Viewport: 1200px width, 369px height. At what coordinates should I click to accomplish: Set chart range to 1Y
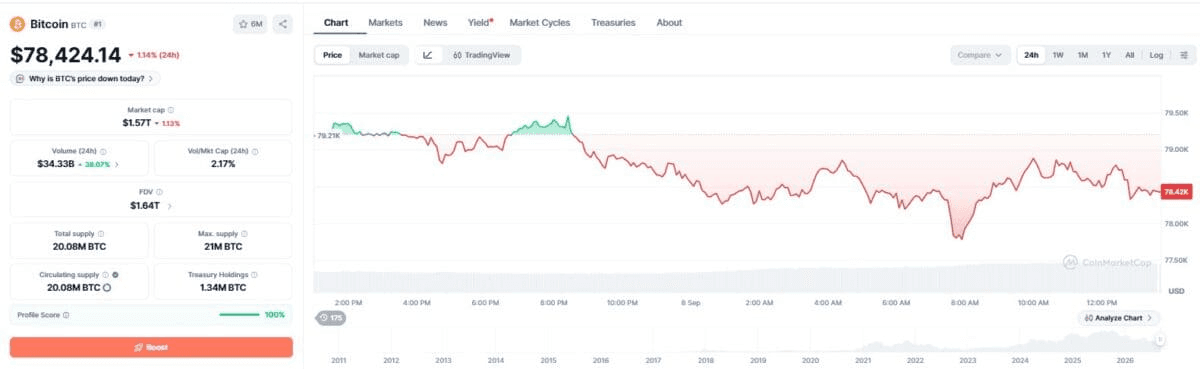click(1106, 55)
